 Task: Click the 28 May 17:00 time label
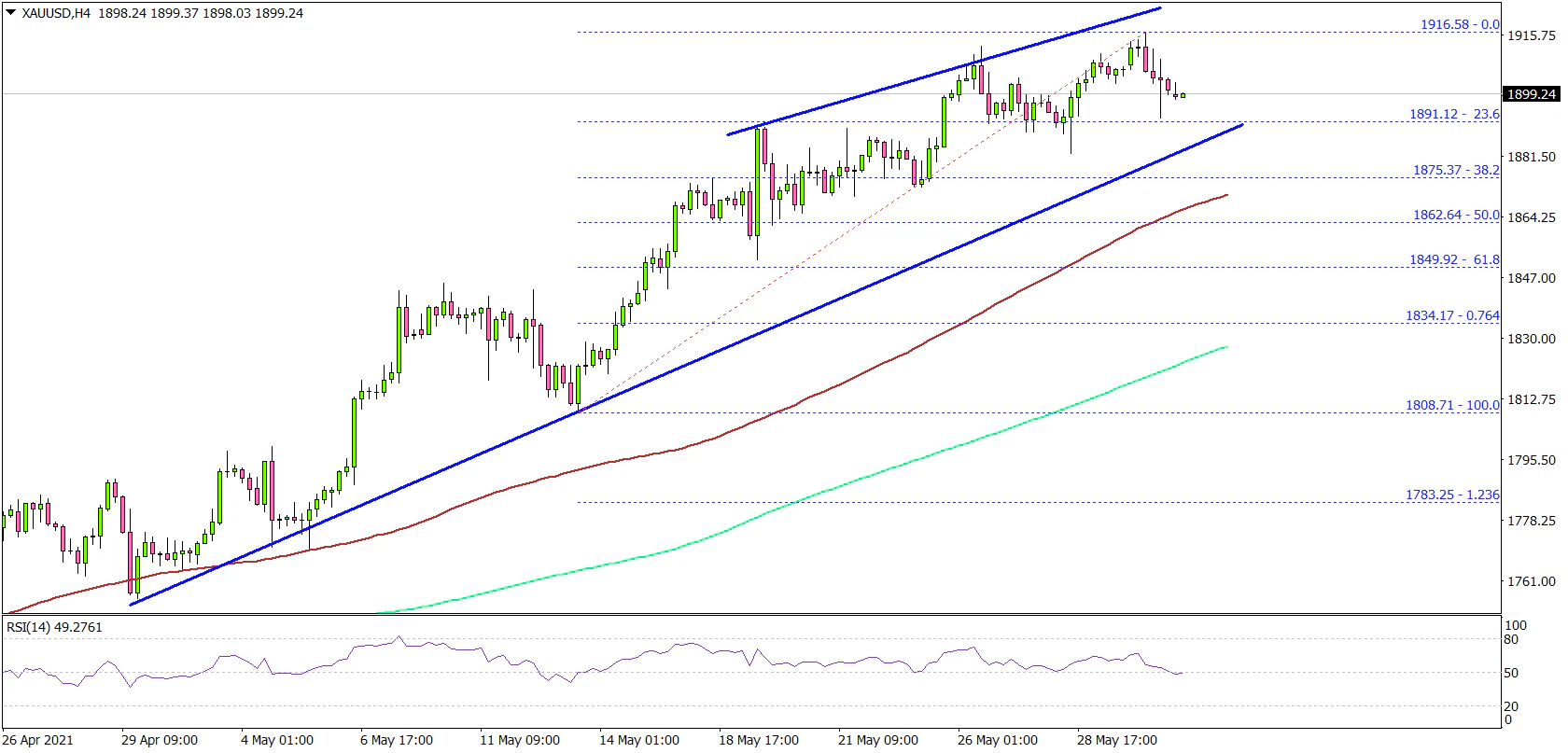tap(1116, 740)
